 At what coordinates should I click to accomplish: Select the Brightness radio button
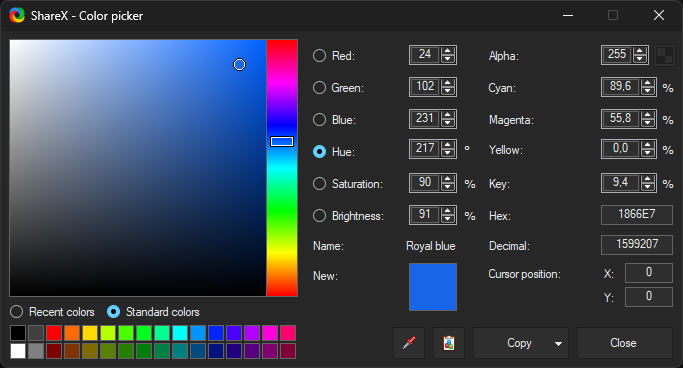(x=319, y=216)
